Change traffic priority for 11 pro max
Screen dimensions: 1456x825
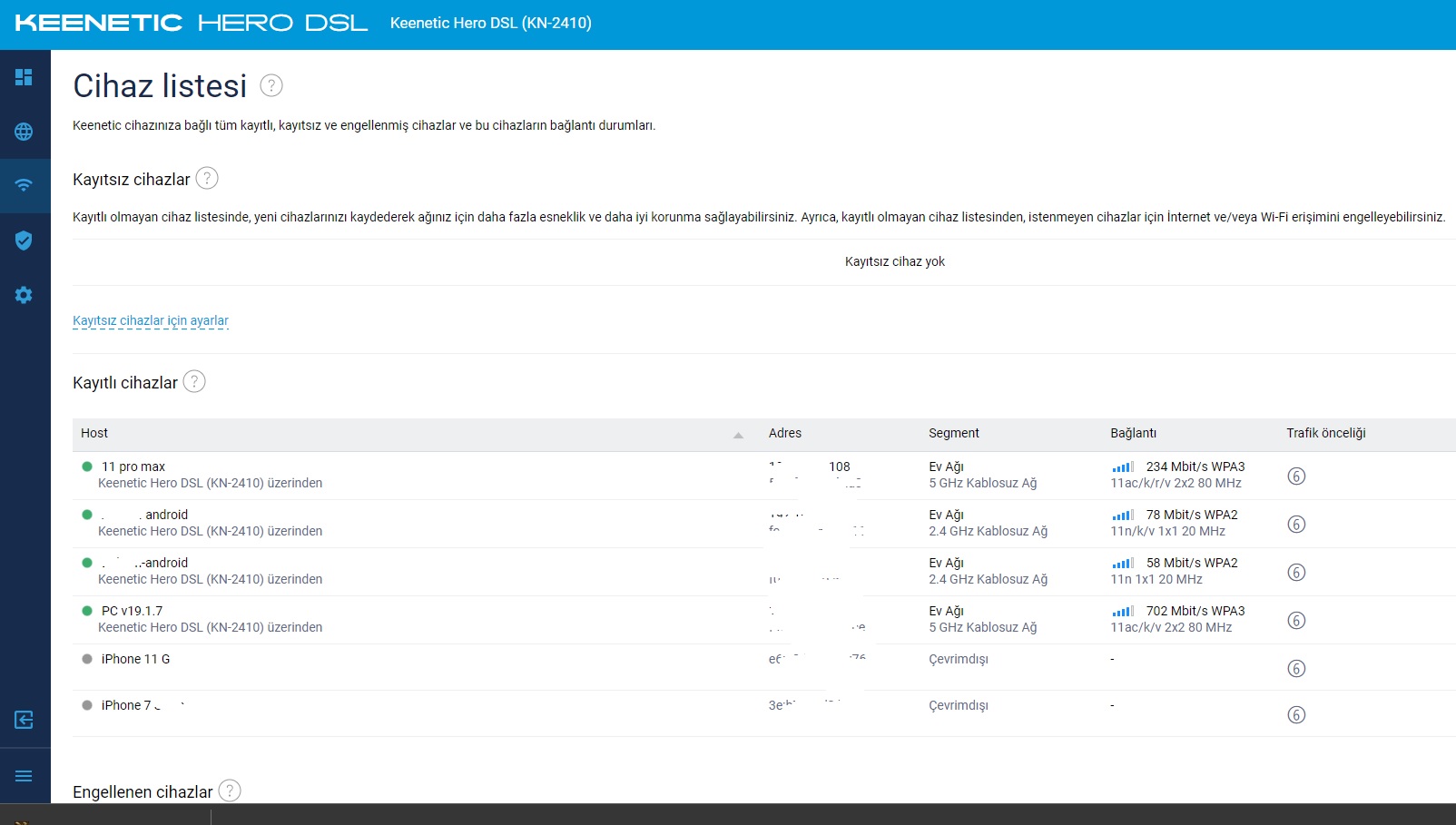[x=1296, y=476]
